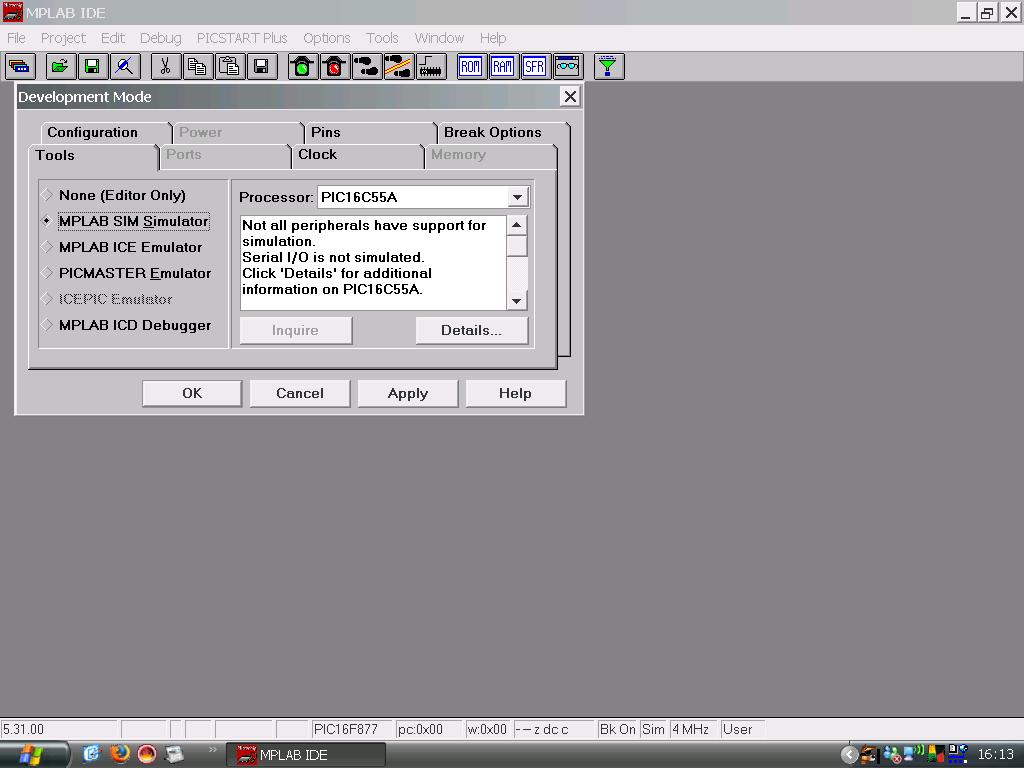The image size is (1024, 768).
Task: Open the Processor dropdown list
Action: [x=517, y=197]
